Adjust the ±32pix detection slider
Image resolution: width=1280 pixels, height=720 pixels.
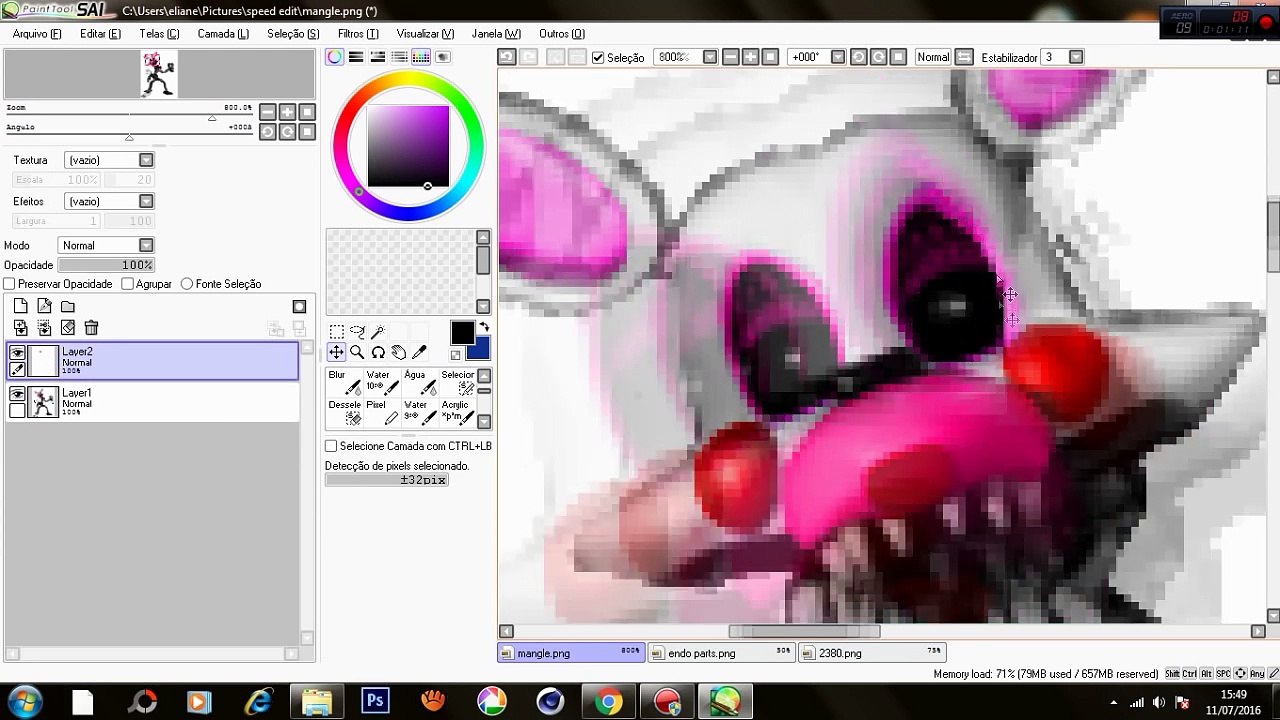(387, 480)
